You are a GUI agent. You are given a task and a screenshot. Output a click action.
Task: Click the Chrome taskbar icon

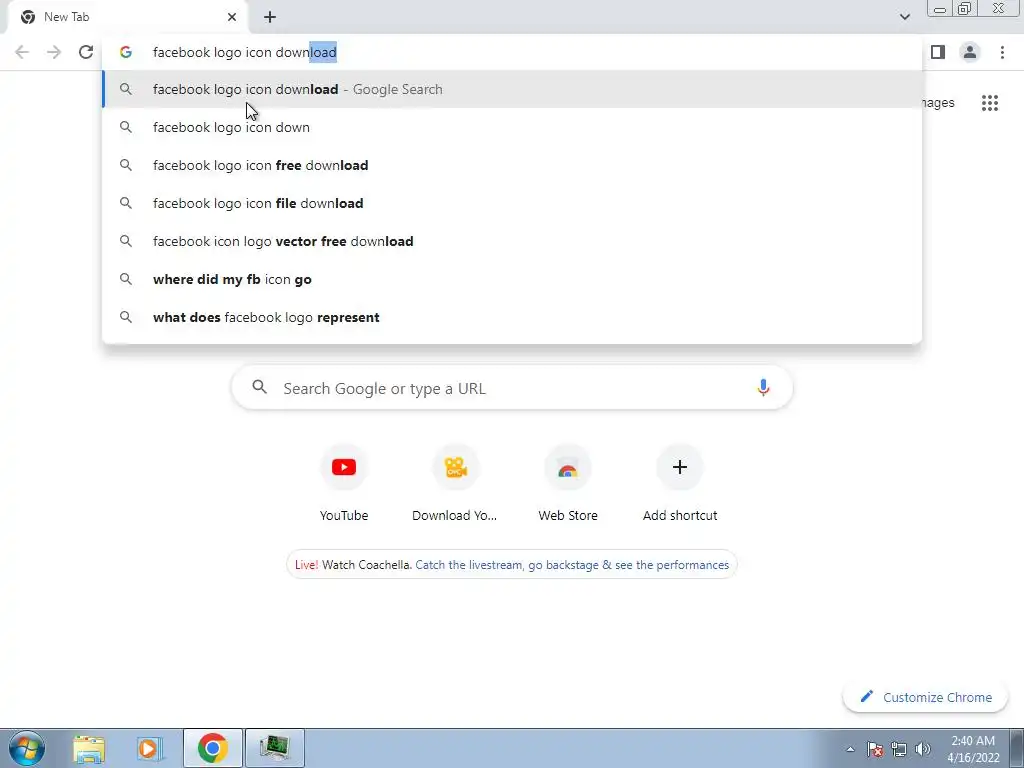click(x=212, y=748)
